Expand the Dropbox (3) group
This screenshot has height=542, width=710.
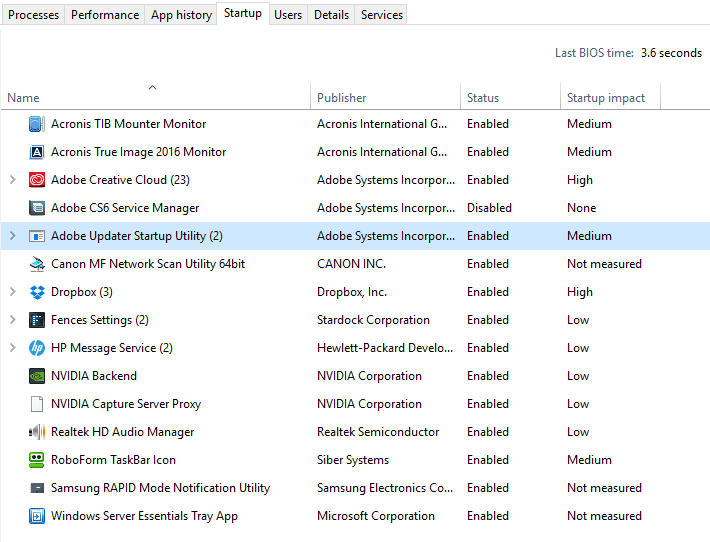(x=13, y=292)
